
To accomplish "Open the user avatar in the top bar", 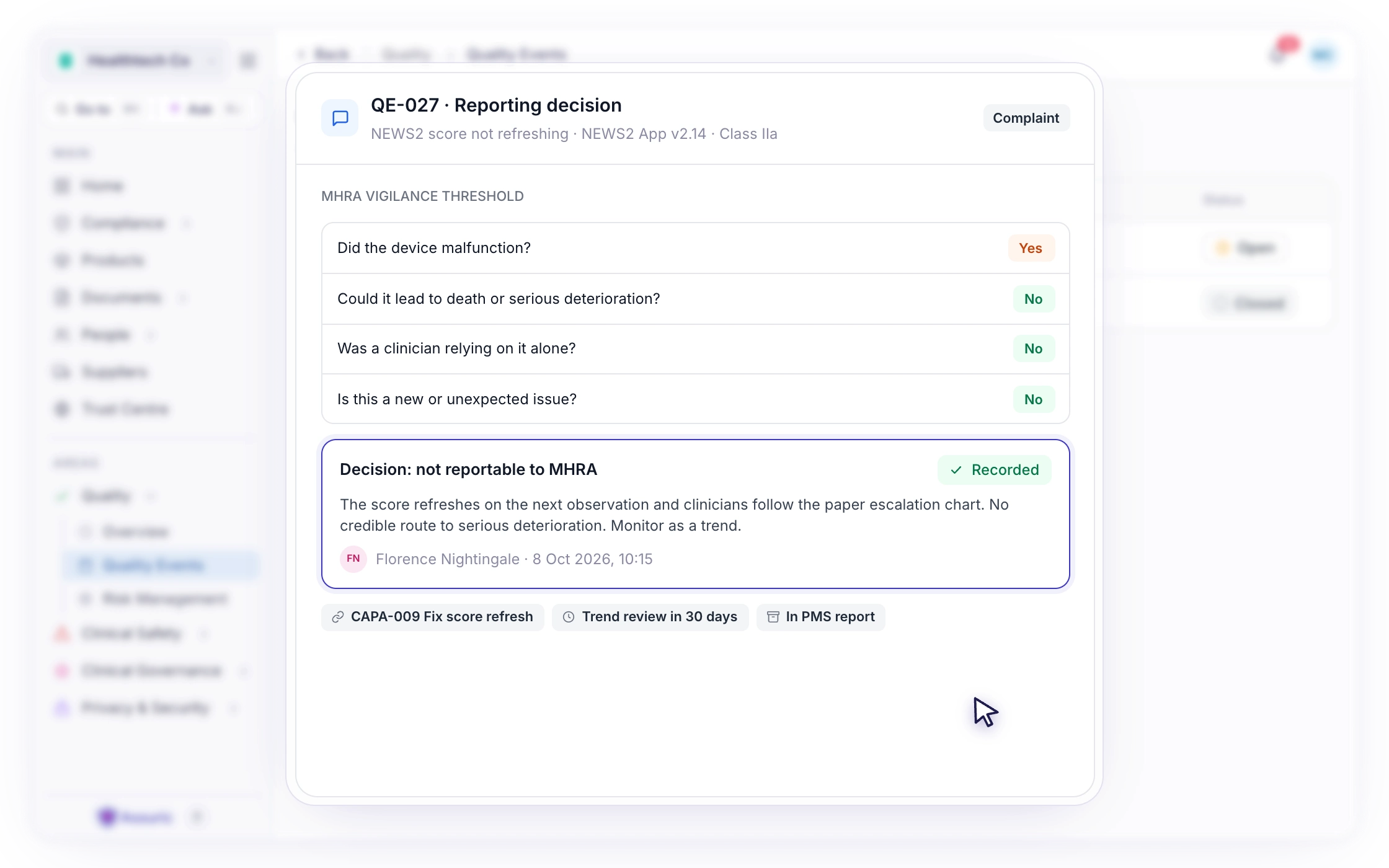I will [1322, 55].
